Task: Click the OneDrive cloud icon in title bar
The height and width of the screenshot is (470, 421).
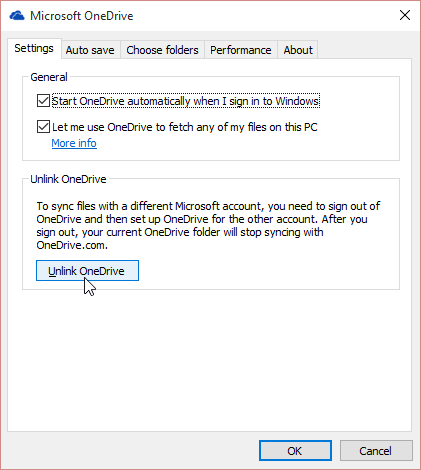Action: click(x=17, y=16)
